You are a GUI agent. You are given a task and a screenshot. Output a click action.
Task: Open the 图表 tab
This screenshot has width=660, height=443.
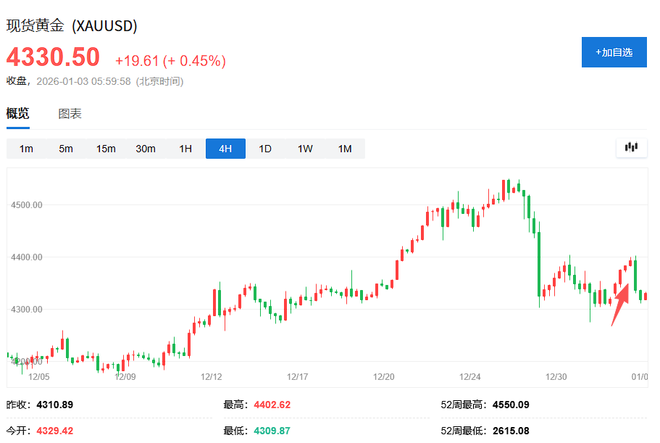(70, 114)
